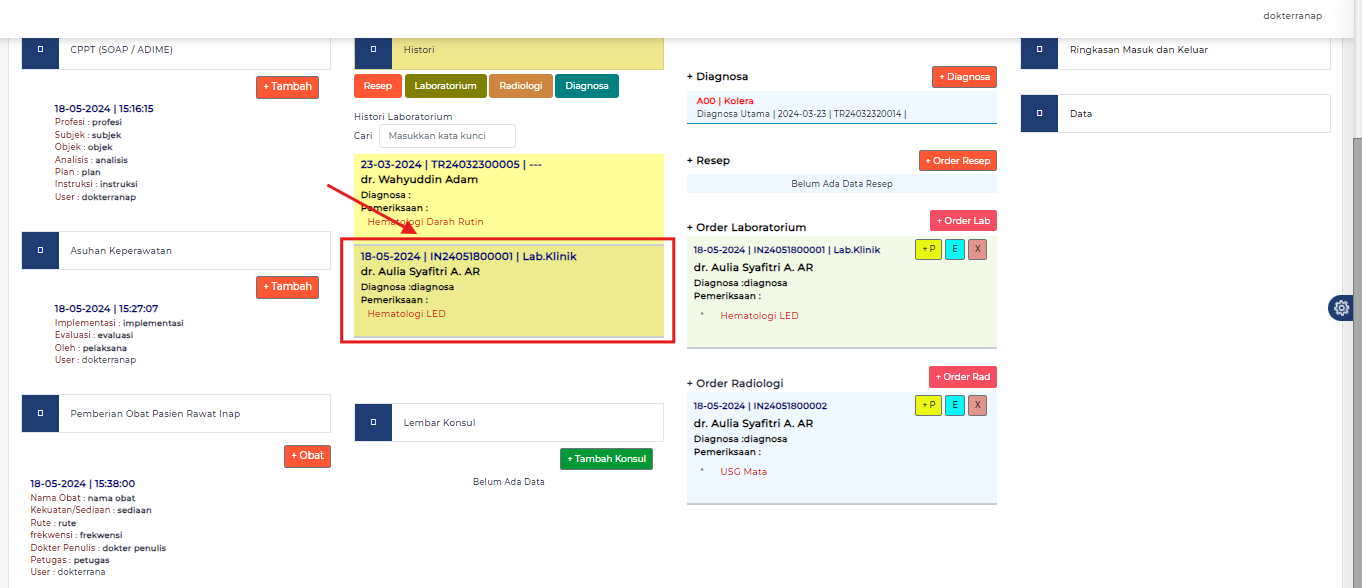Type in the Masukkan kata kunci search field
Viewport: 1362px width, 588px height.
(447, 136)
